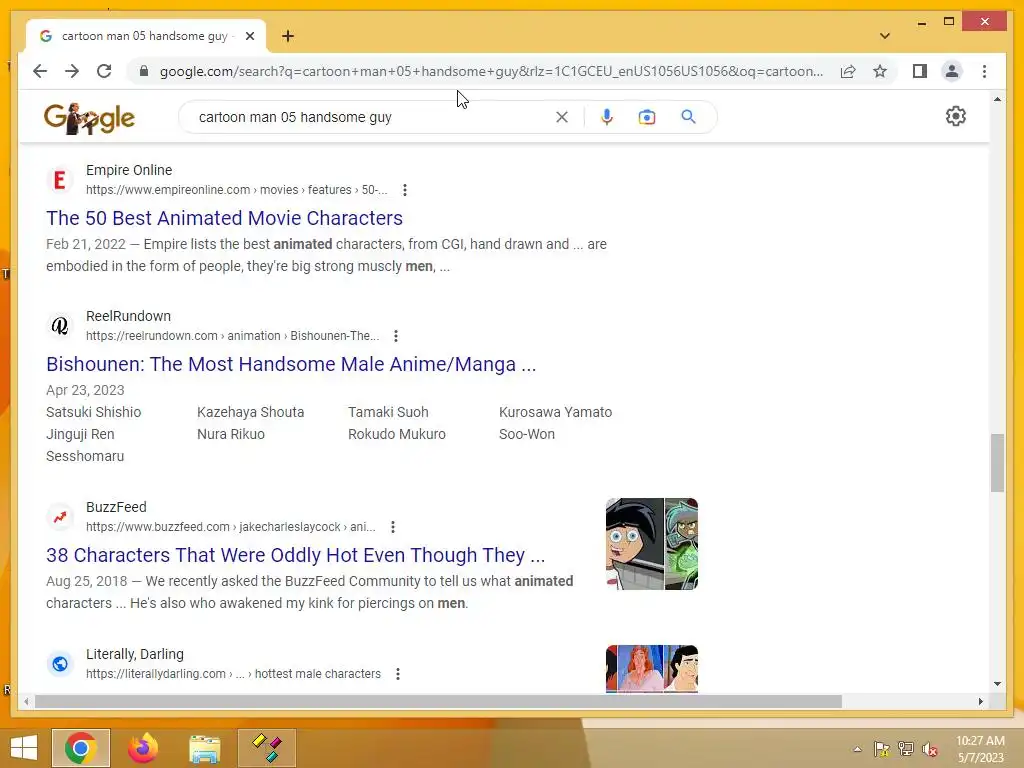Click the vertical scrollbar down arrow
Viewport: 1024px width, 768px height.
point(997,684)
